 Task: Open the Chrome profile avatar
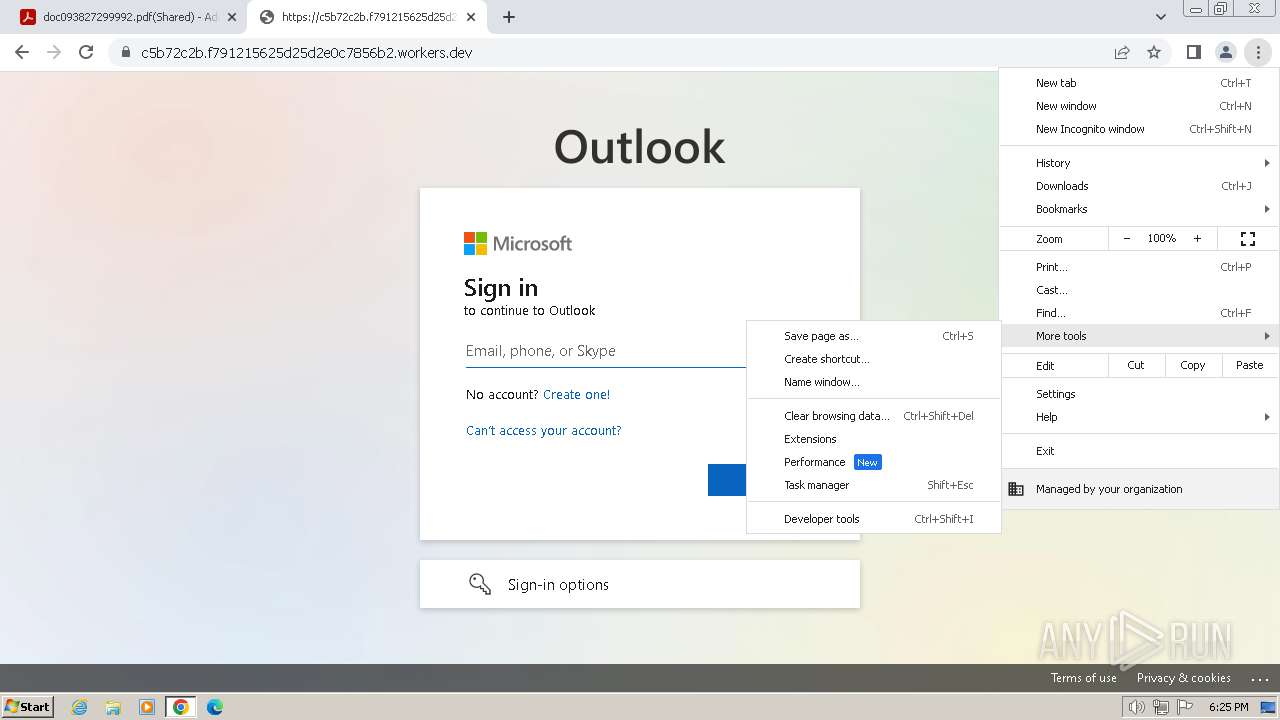(1225, 52)
